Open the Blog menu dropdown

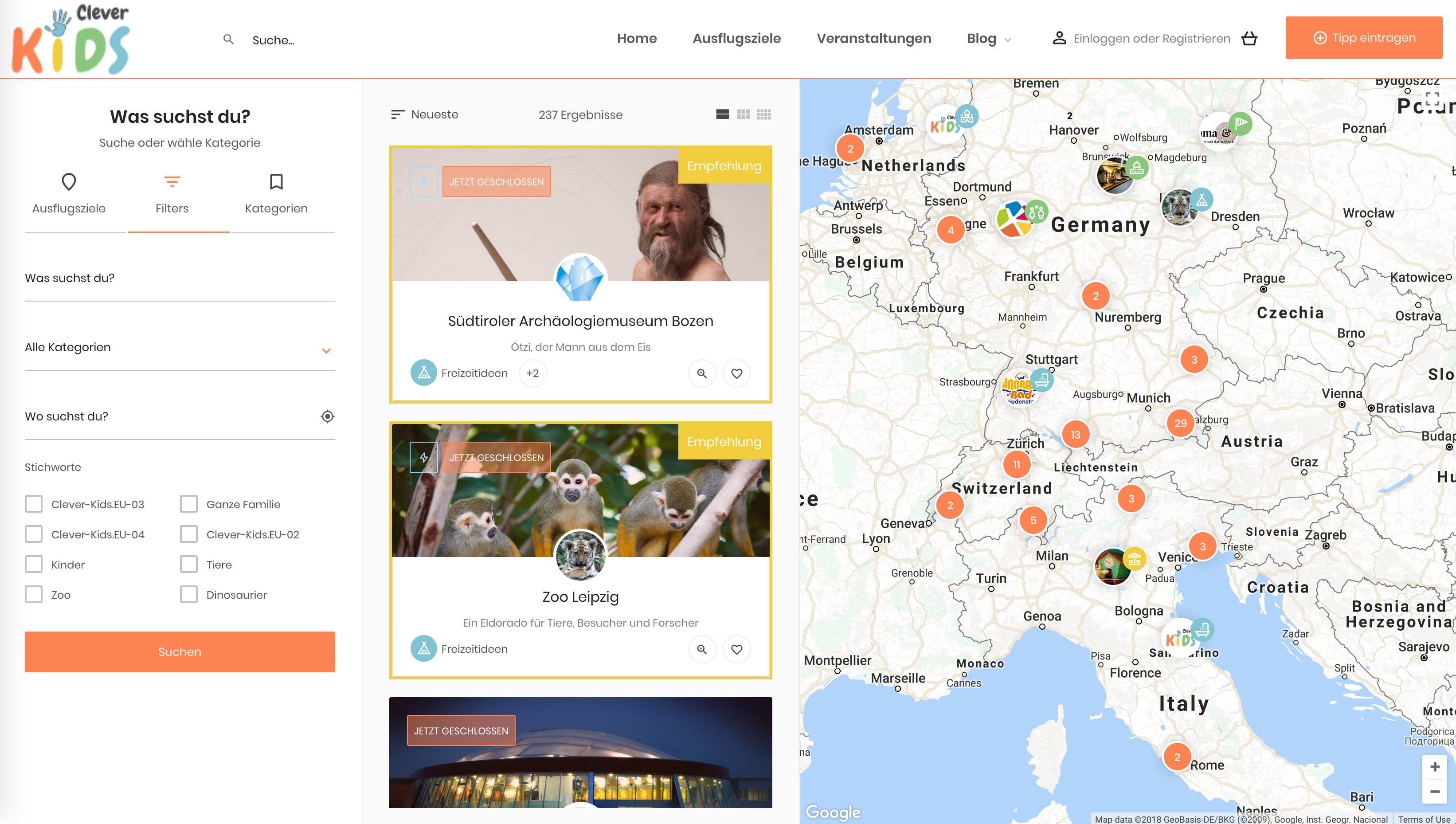pos(988,39)
